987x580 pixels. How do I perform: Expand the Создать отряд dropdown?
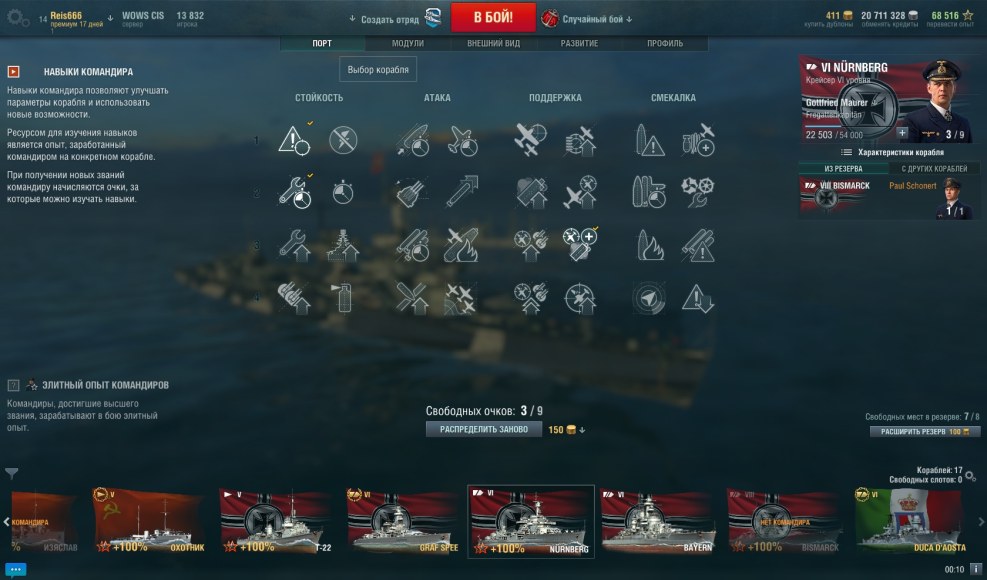[x=384, y=19]
